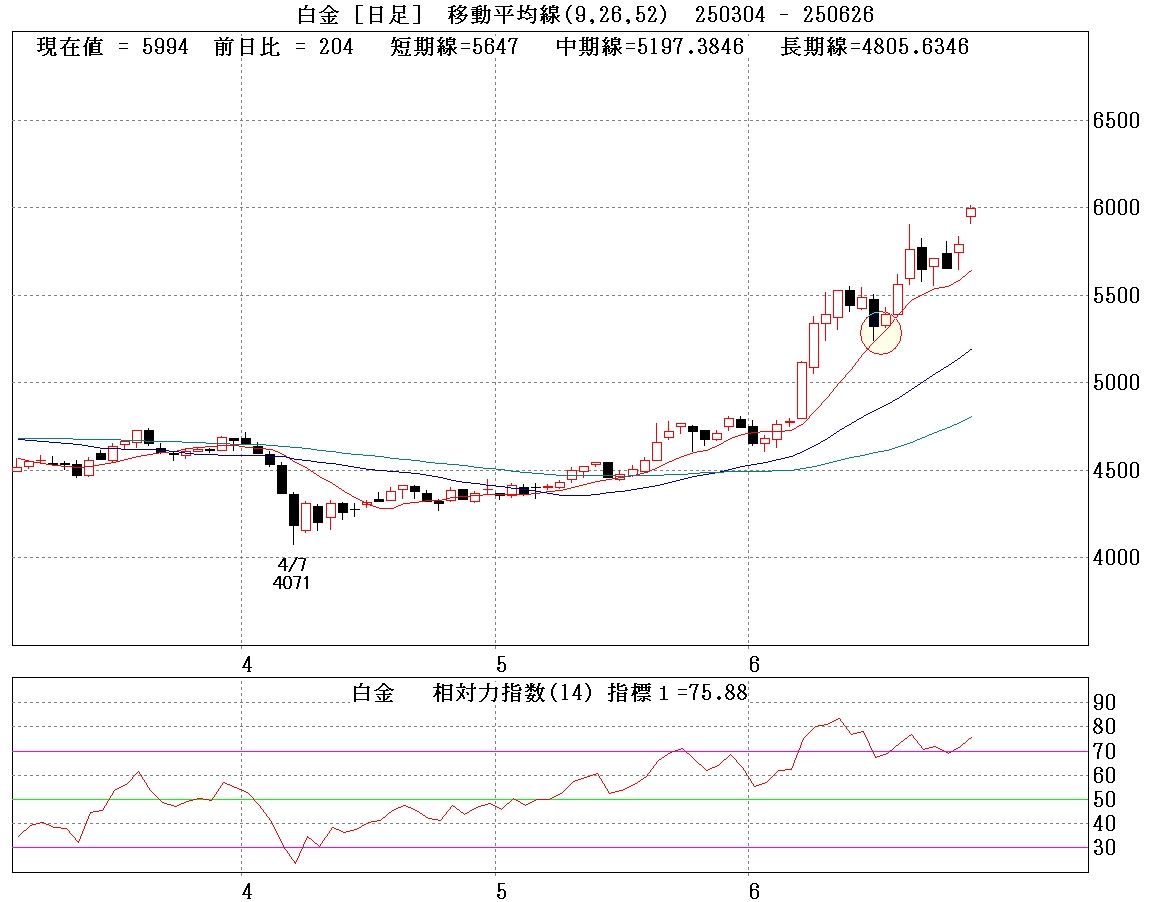Select the 中期線=5197.3846 label
Viewport: 1171px width, 902px height.
tap(649, 47)
